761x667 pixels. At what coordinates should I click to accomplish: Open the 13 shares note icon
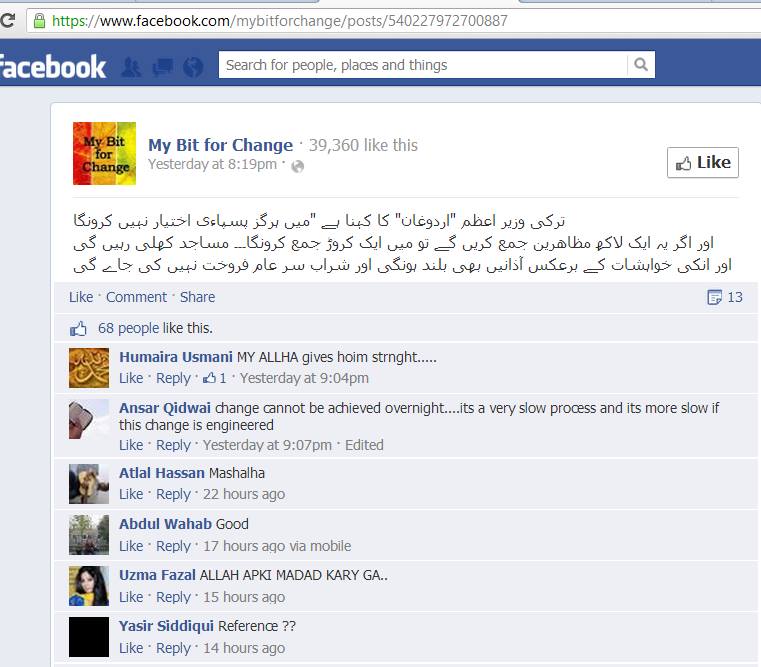click(714, 297)
